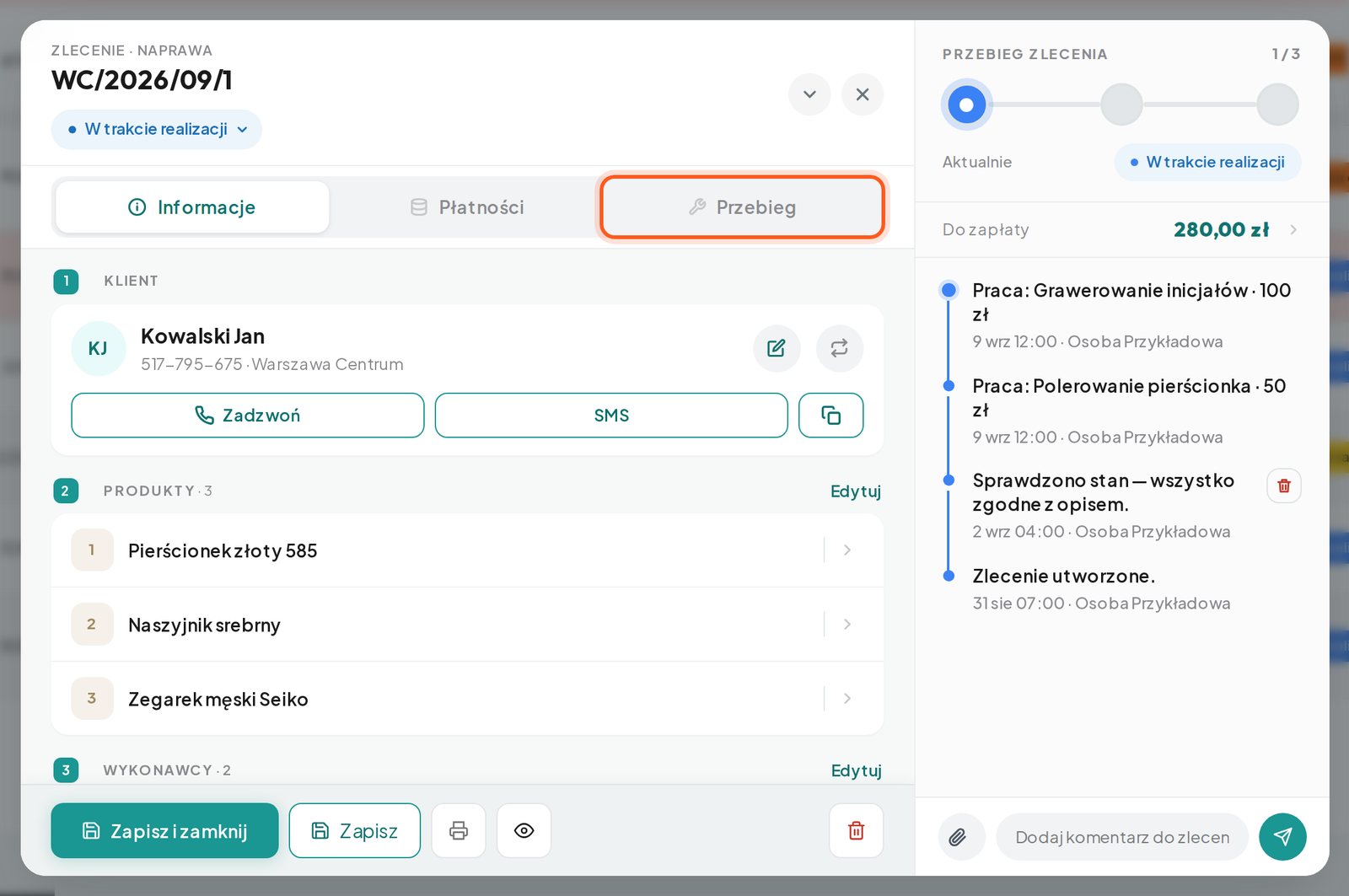Click the 280,00 zł amount
The image size is (1349, 896).
tap(1221, 230)
